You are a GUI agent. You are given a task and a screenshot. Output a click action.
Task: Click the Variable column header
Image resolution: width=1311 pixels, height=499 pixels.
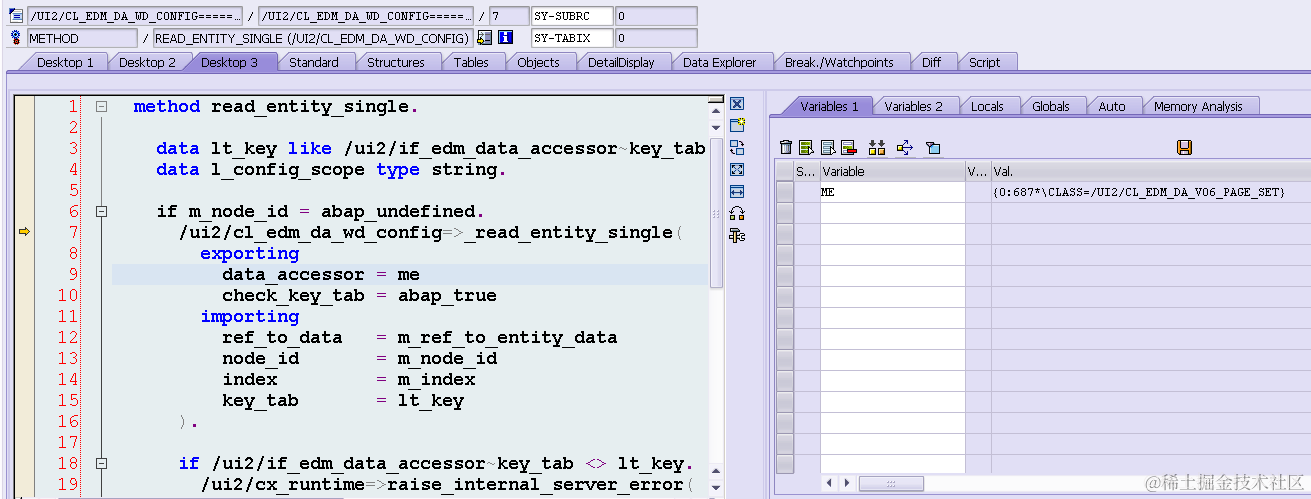(892, 171)
